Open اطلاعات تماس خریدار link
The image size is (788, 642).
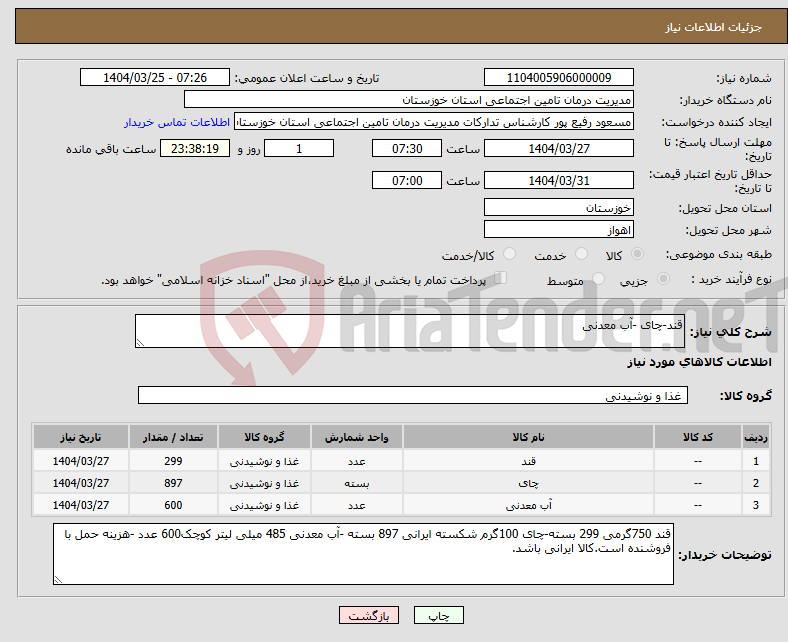click(177, 122)
